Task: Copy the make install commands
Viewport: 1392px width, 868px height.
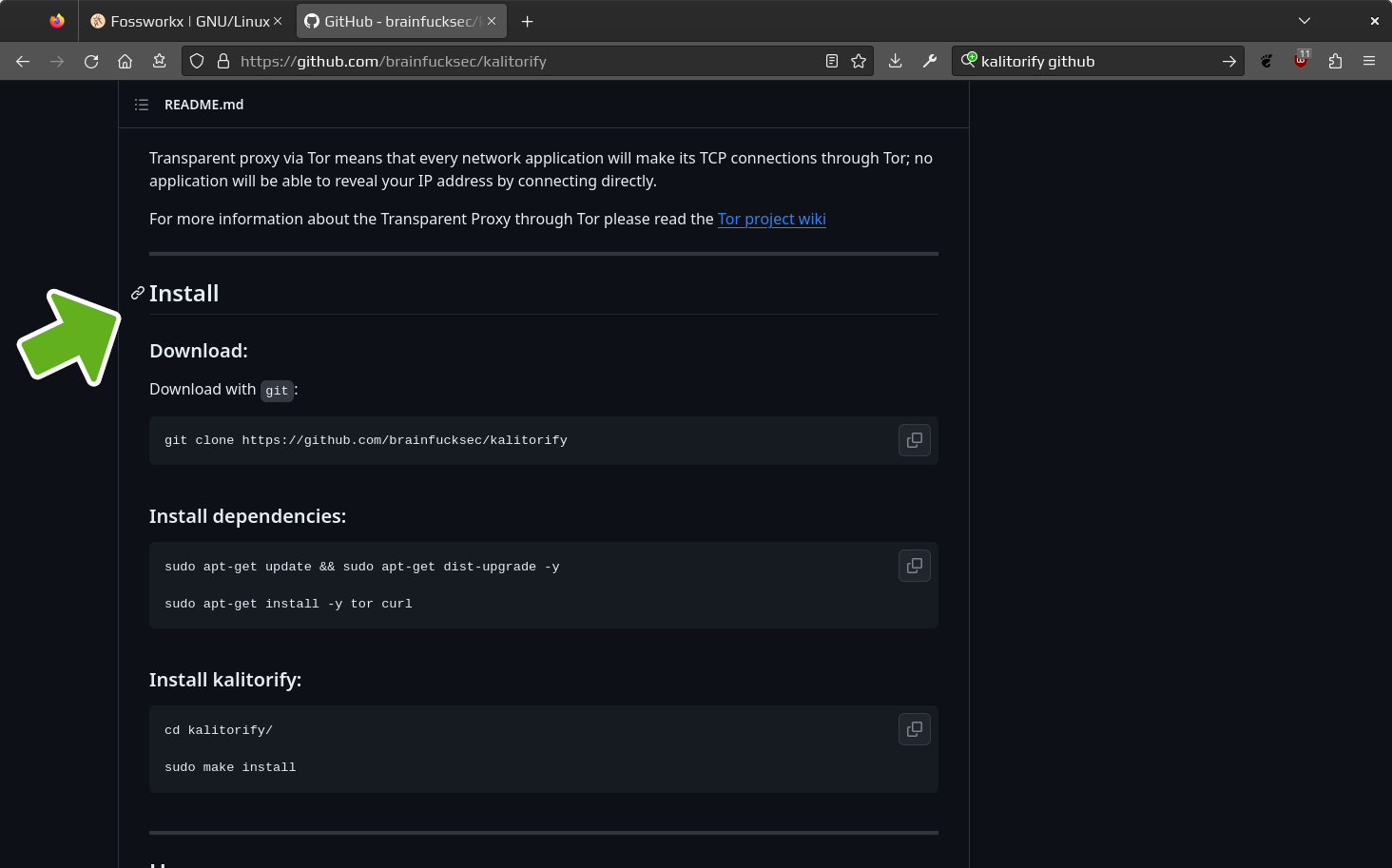Action: click(x=914, y=729)
